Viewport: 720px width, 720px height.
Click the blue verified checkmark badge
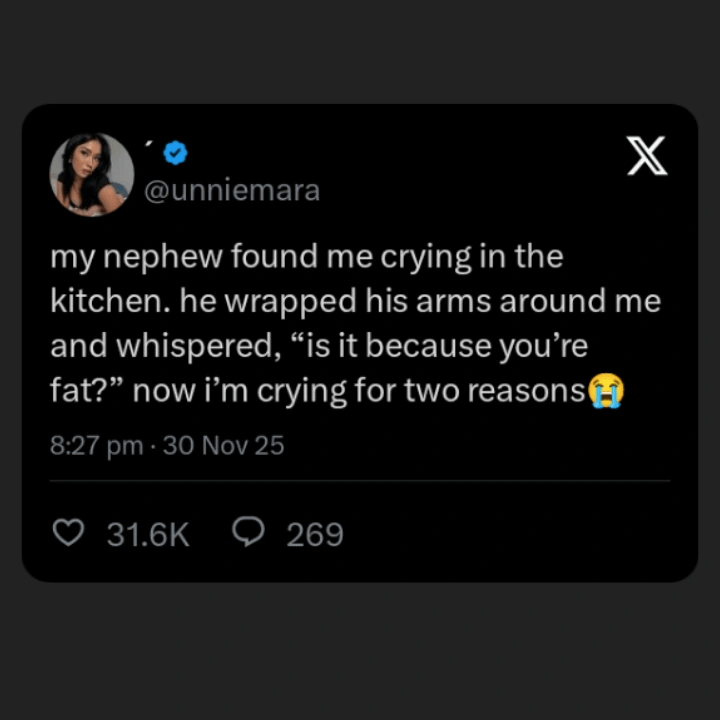(176, 153)
